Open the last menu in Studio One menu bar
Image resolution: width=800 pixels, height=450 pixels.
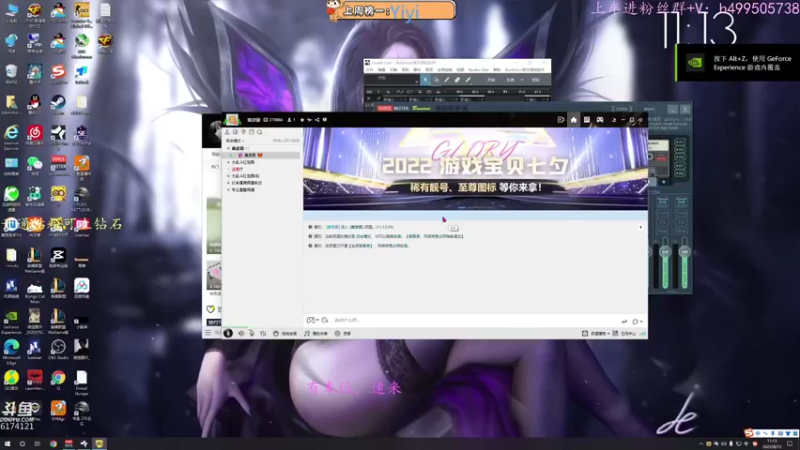click(524, 70)
